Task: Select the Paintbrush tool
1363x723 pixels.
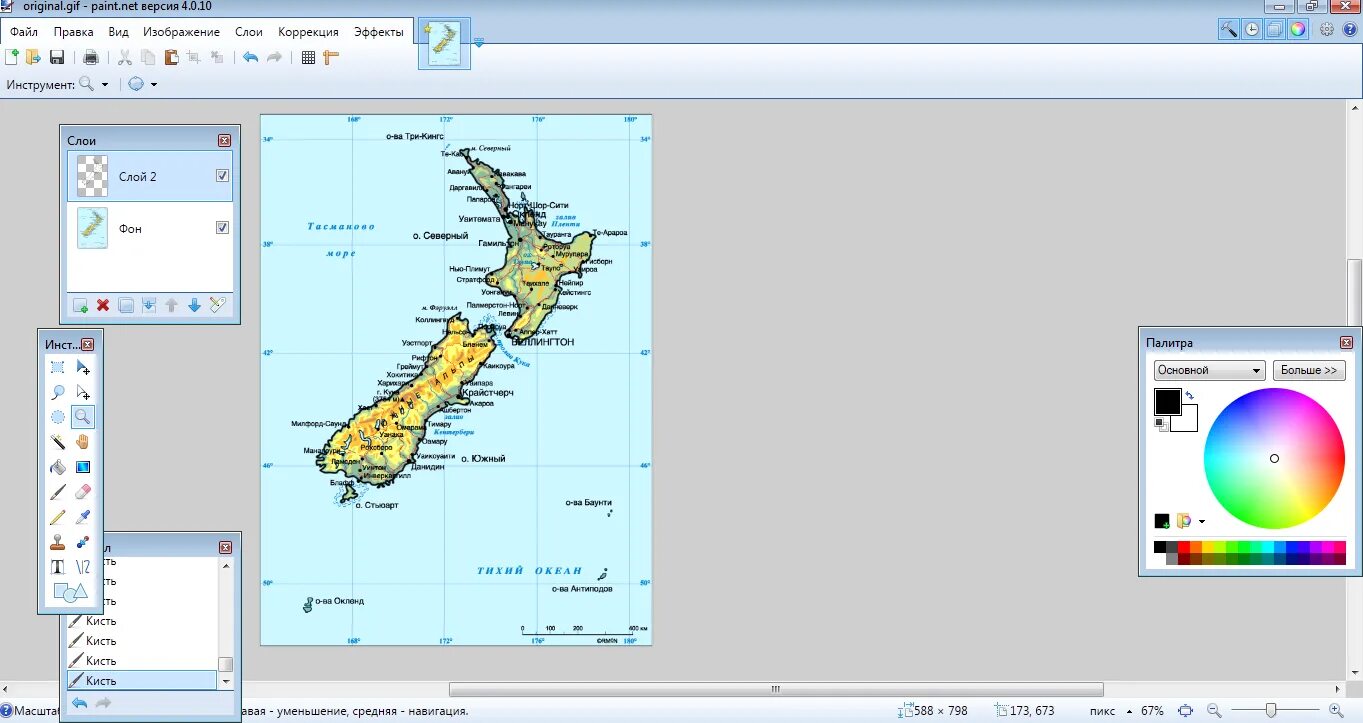Action: [58, 492]
